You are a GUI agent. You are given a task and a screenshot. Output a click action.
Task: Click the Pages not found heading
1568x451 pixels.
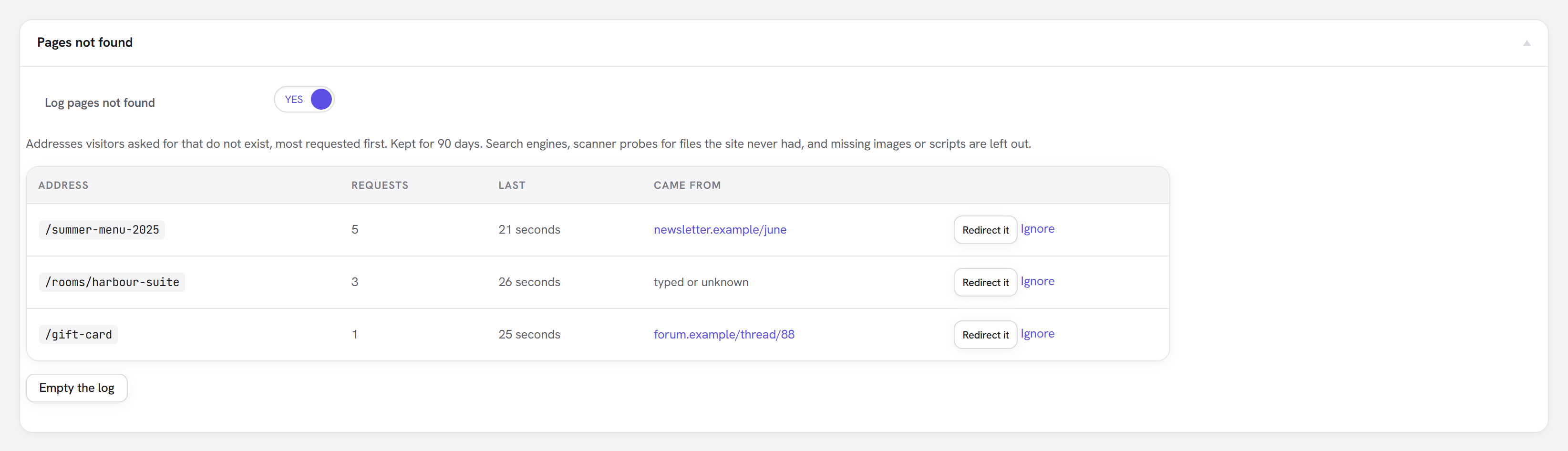[84, 42]
